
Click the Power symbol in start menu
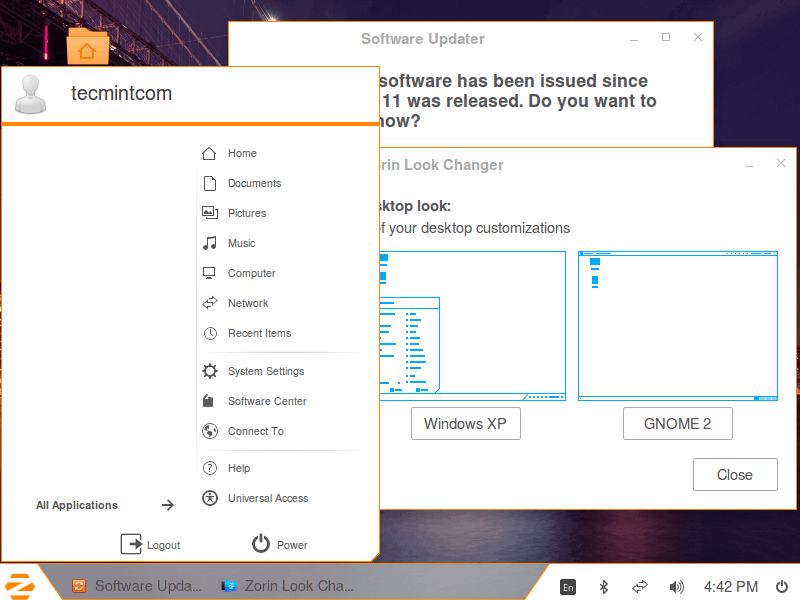click(261, 544)
